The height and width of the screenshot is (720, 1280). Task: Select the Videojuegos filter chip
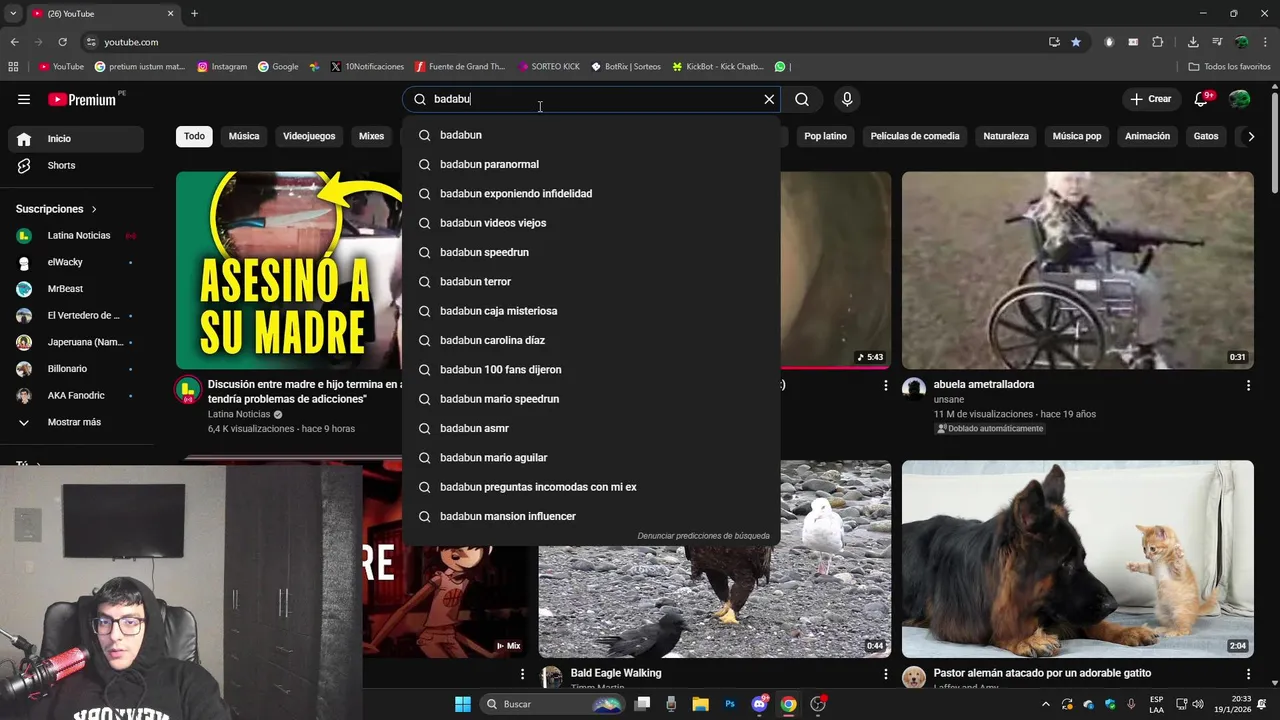(x=309, y=136)
